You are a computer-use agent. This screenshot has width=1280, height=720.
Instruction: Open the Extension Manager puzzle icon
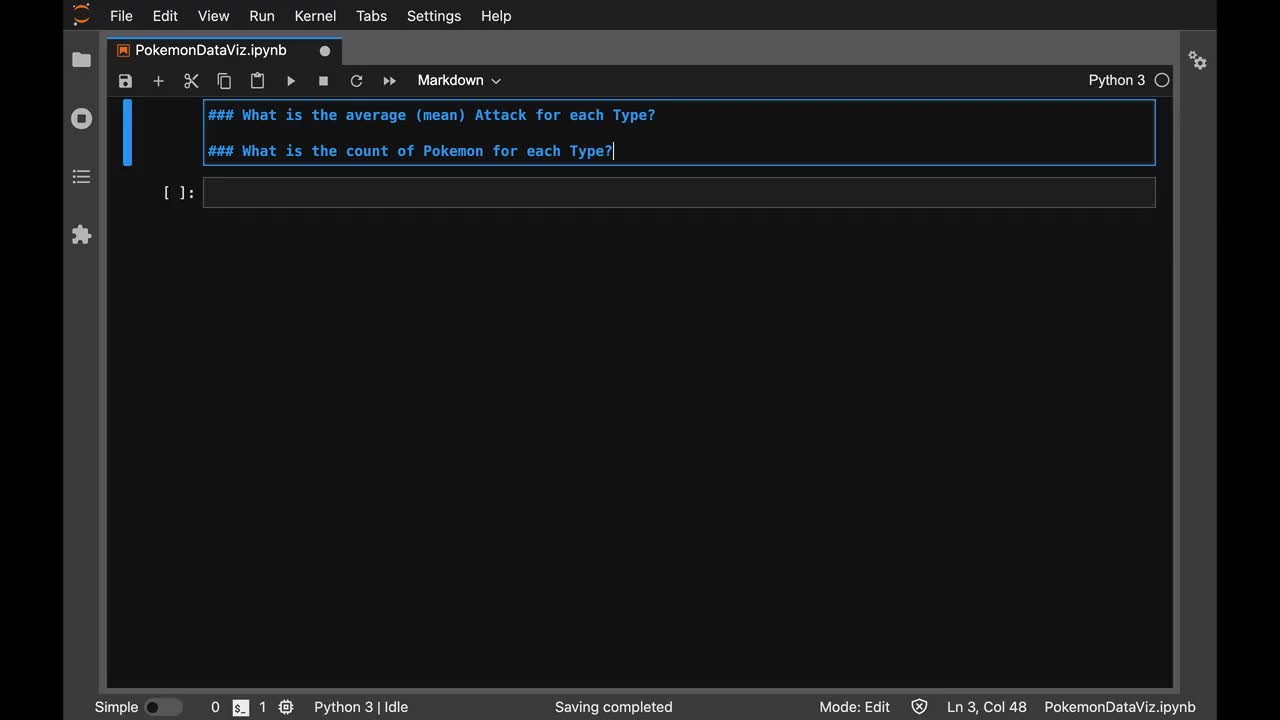pos(82,235)
